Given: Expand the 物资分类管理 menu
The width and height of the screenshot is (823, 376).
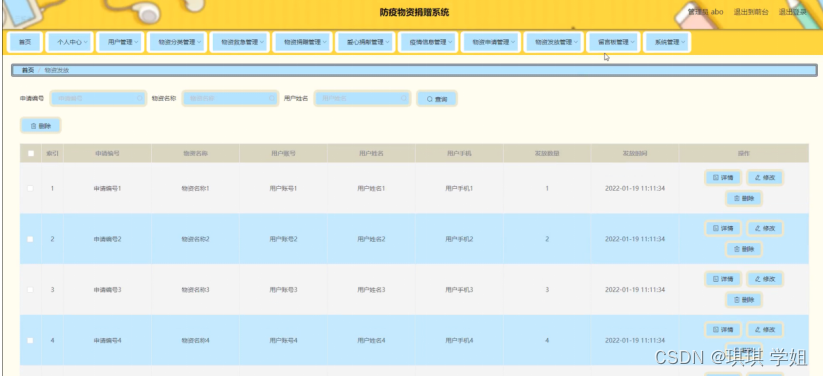Looking at the screenshot, I should point(176,43).
